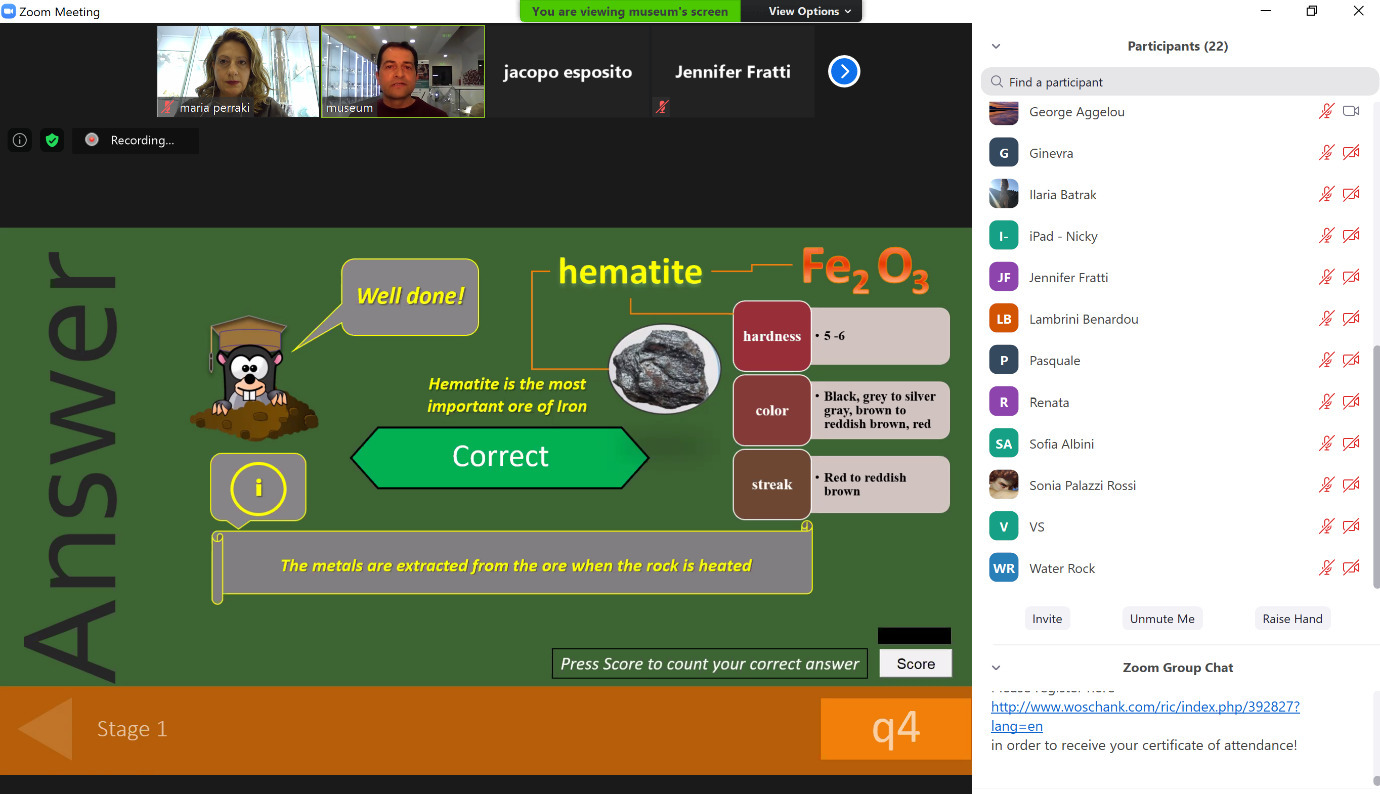Click the yellow info circle icon on slide
Viewport: 1380px width, 794px height.
[x=258, y=488]
